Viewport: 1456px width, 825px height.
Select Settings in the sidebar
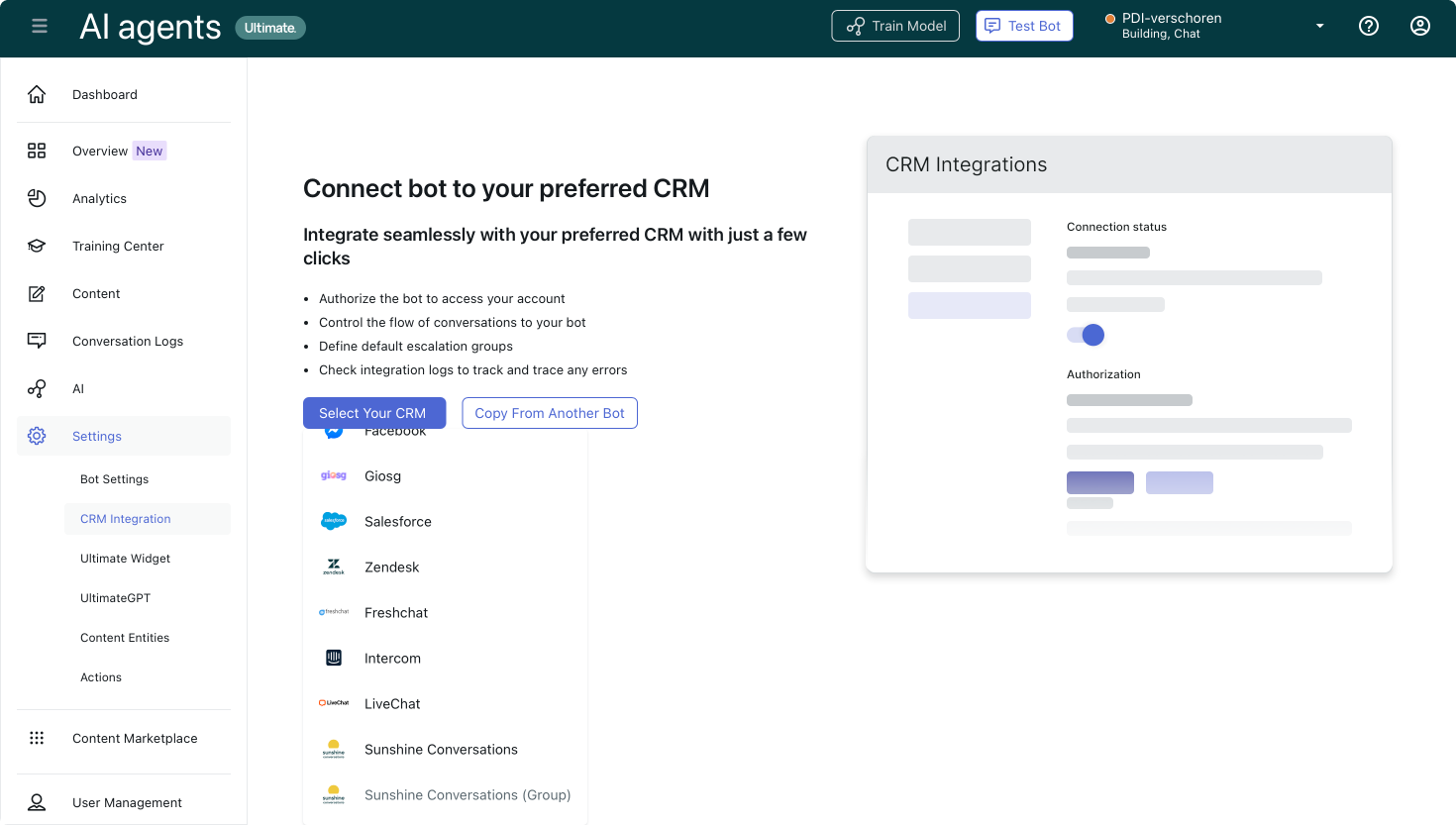[x=124, y=436]
